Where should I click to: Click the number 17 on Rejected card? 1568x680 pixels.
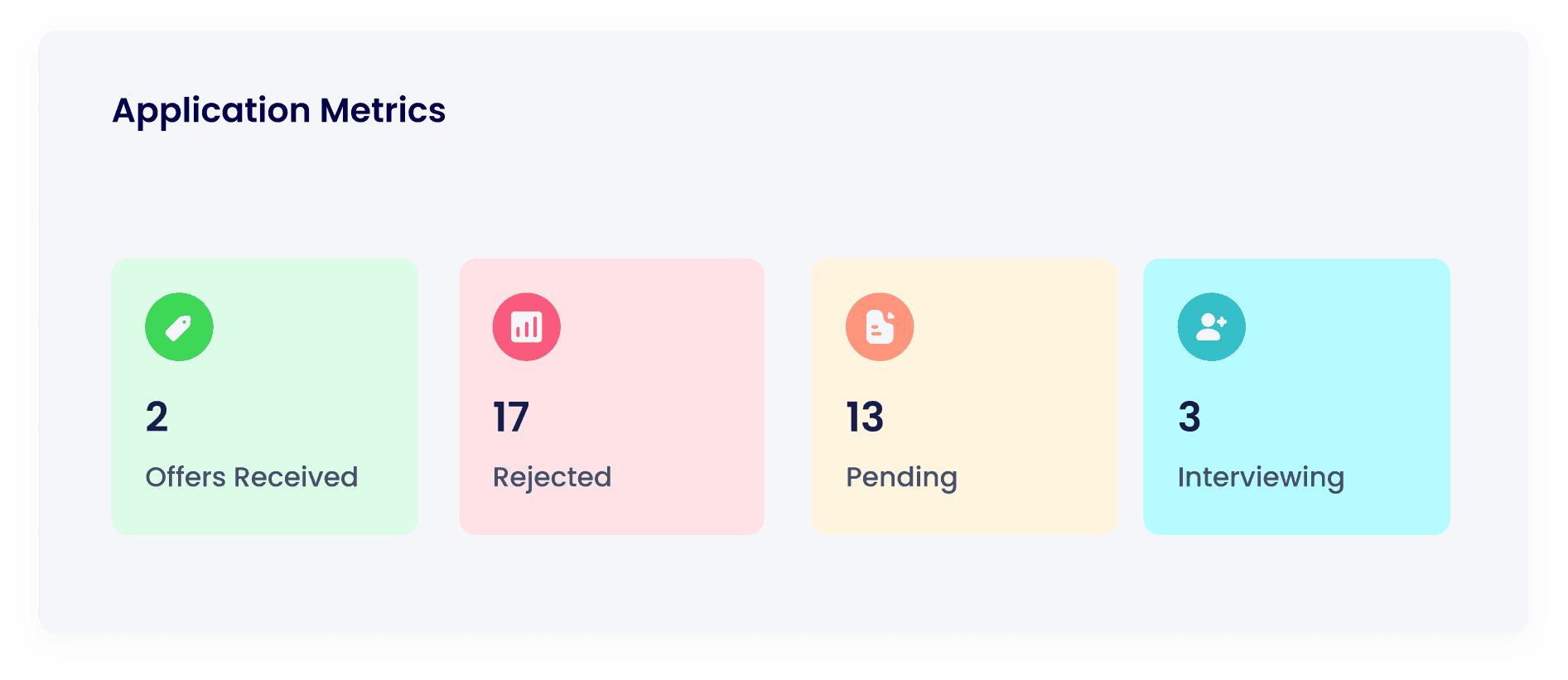pyautogui.click(x=510, y=417)
